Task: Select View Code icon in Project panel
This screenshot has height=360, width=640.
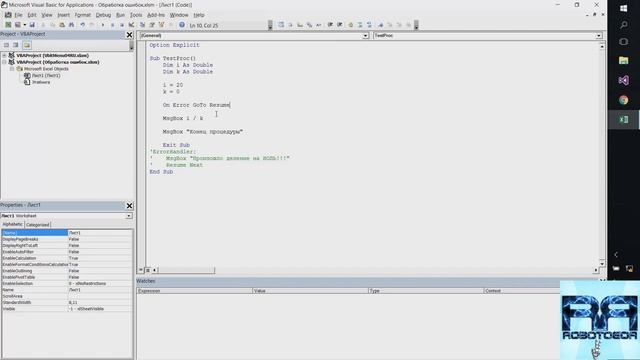Action: tap(6, 45)
